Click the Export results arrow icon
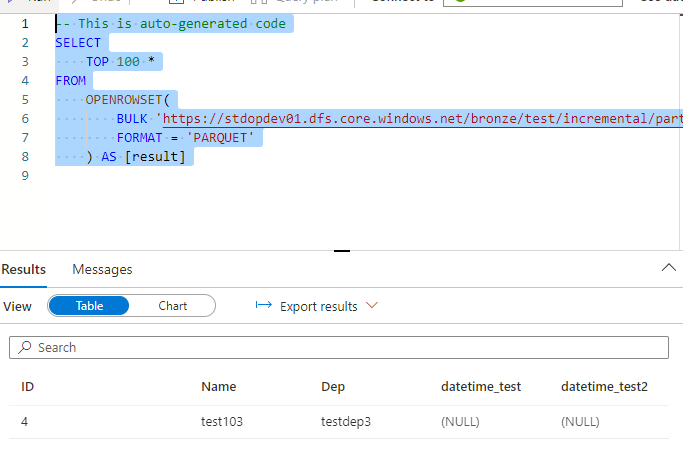The height and width of the screenshot is (450, 683). (264, 305)
